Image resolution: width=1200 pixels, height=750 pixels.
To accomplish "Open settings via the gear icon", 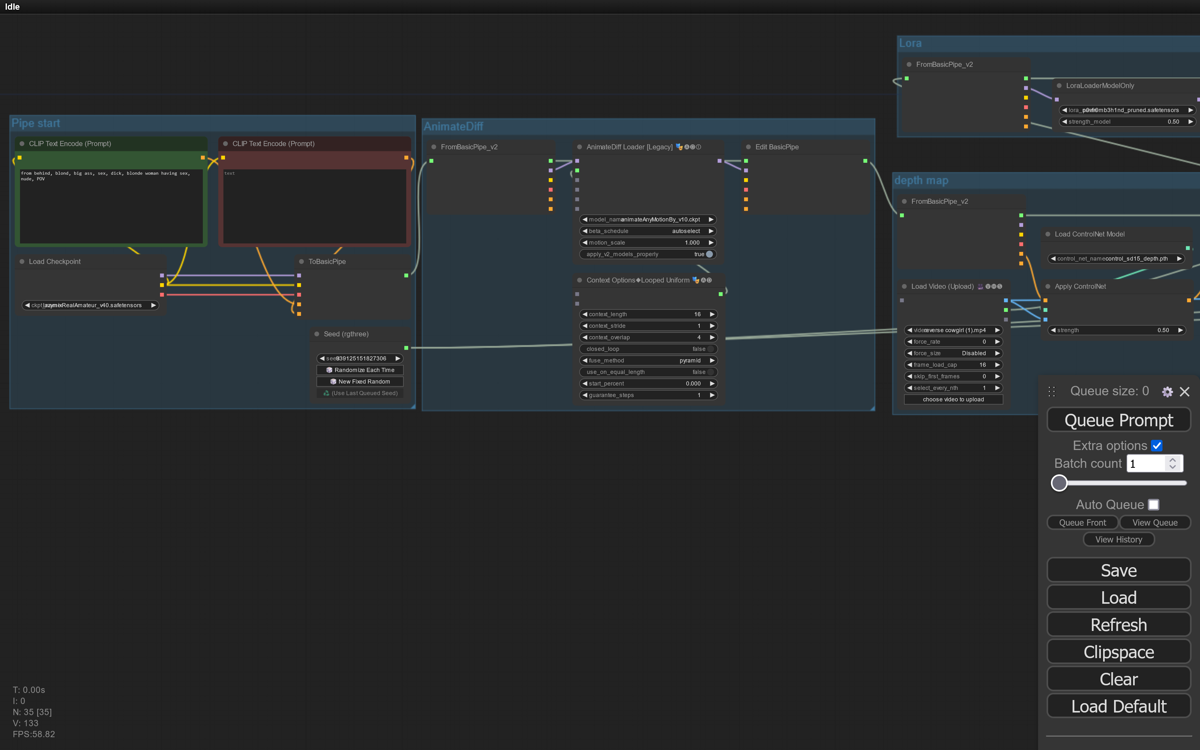I will click(1167, 392).
